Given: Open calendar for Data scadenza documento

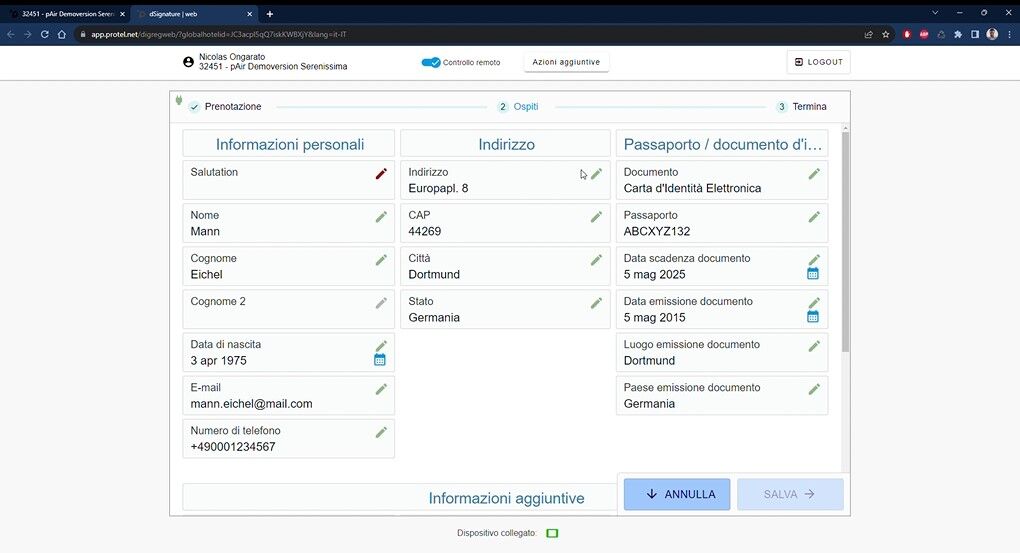Looking at the screenshot, I should 813,273.
